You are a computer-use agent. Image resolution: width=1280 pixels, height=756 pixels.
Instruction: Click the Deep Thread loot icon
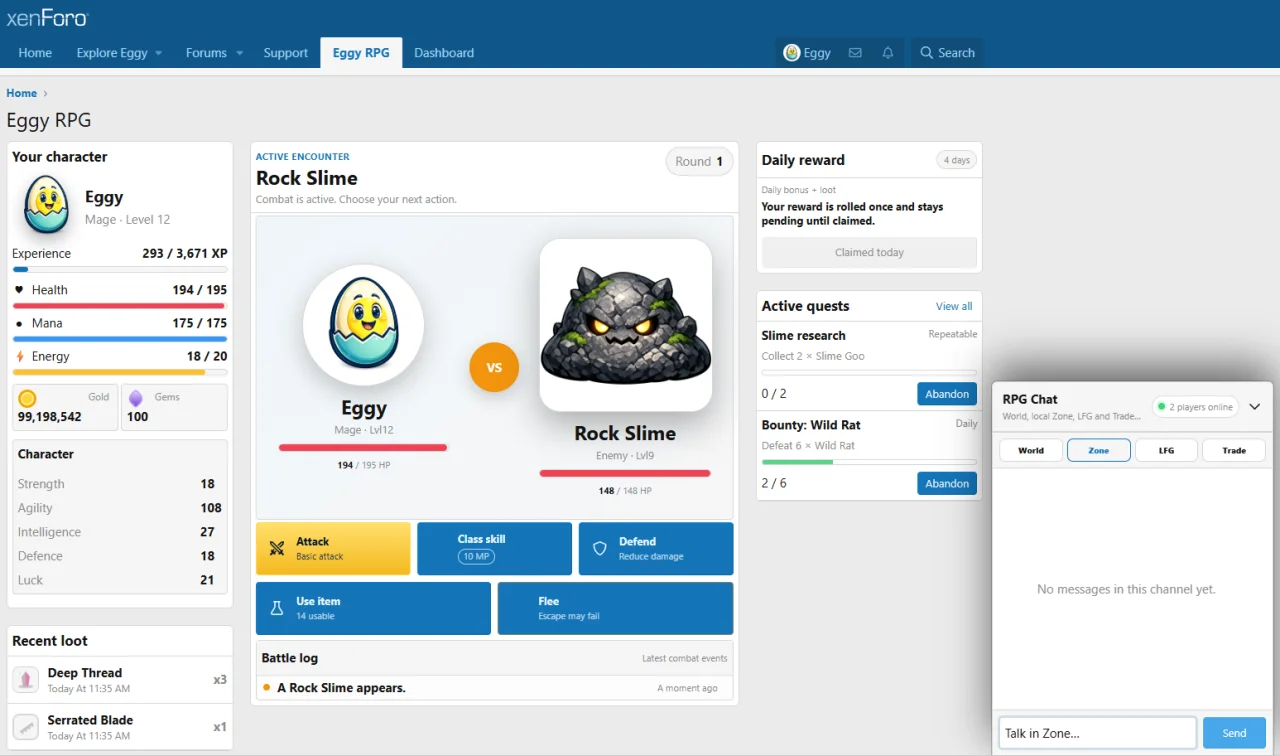pyautogui.click(x=26, y=680)
